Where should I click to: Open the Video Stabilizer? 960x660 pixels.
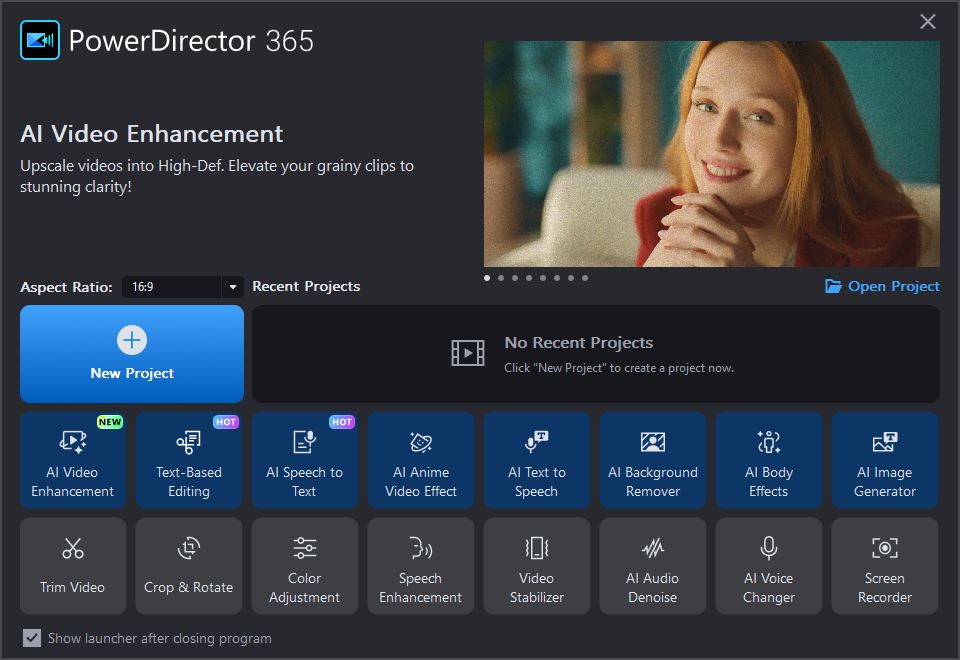[536, 566]
